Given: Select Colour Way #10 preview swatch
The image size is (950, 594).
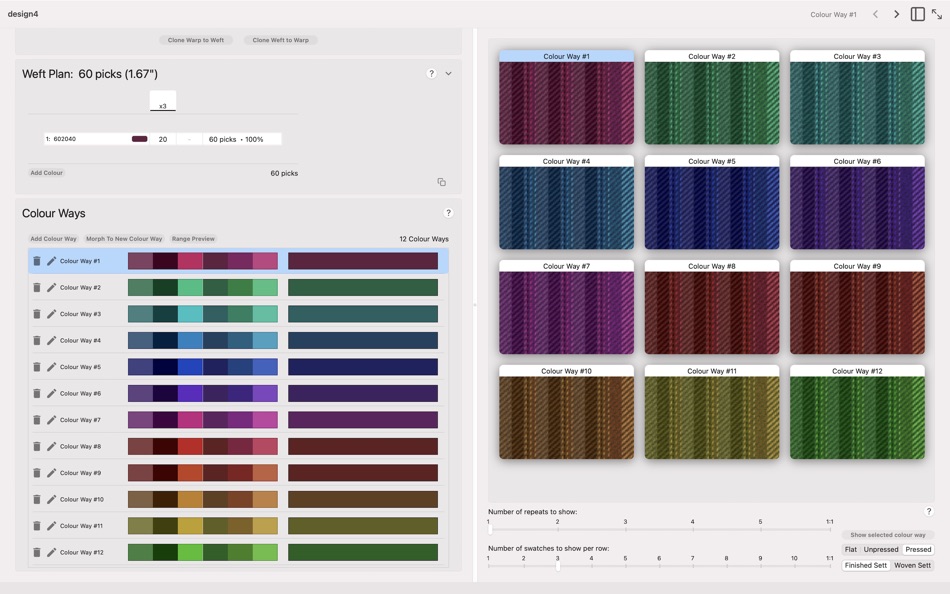Looking at the screenshot, I should 566,412.
